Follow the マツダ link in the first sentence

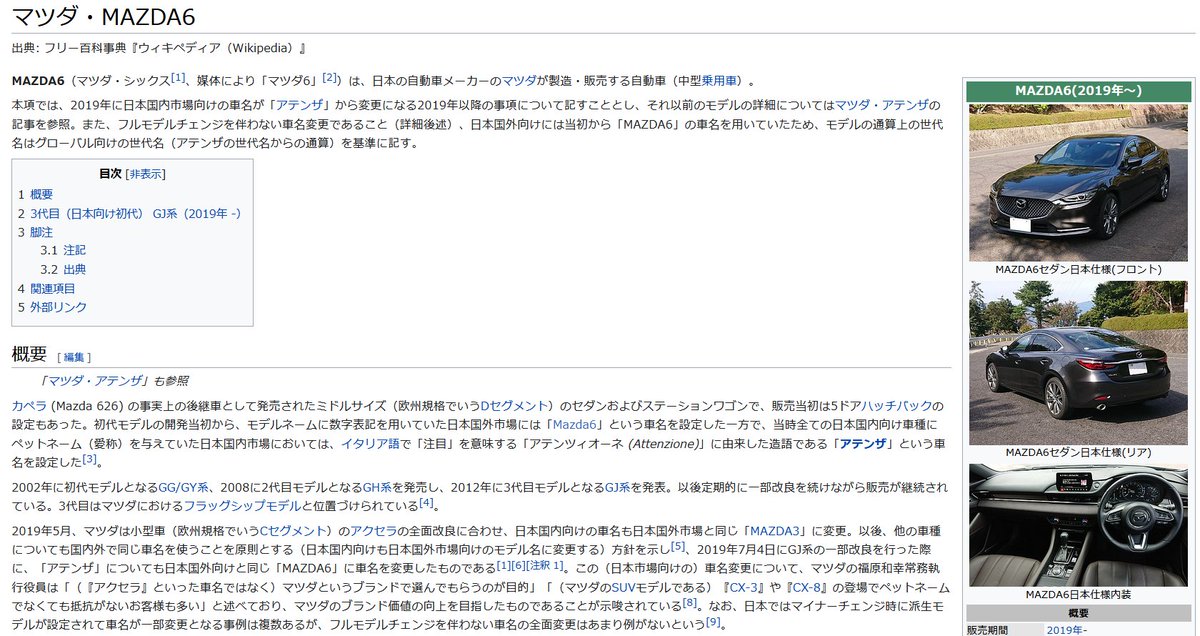tap(519, 81)
